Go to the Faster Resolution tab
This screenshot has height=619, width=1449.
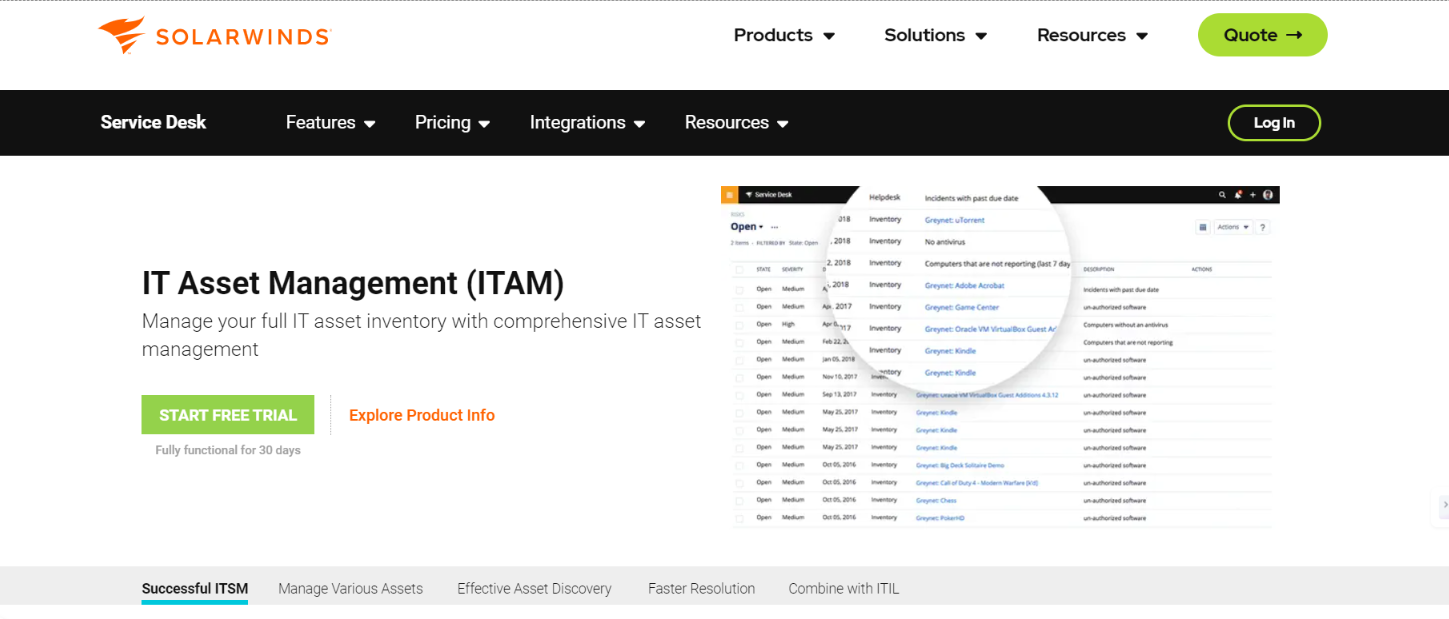(702, 589)
